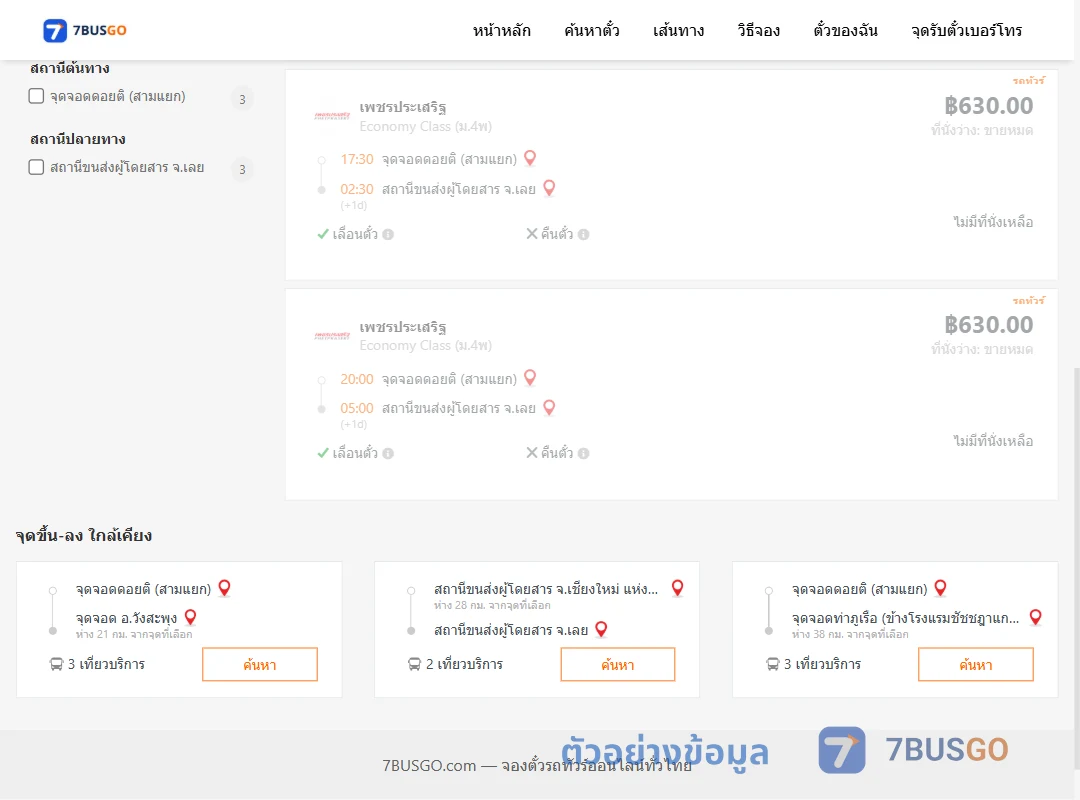Click info icon beside คืนตั๋ว on 17:30 trip
This screenshot has height=800, width=1080.
pyautogui.click(x=583, y=234)
